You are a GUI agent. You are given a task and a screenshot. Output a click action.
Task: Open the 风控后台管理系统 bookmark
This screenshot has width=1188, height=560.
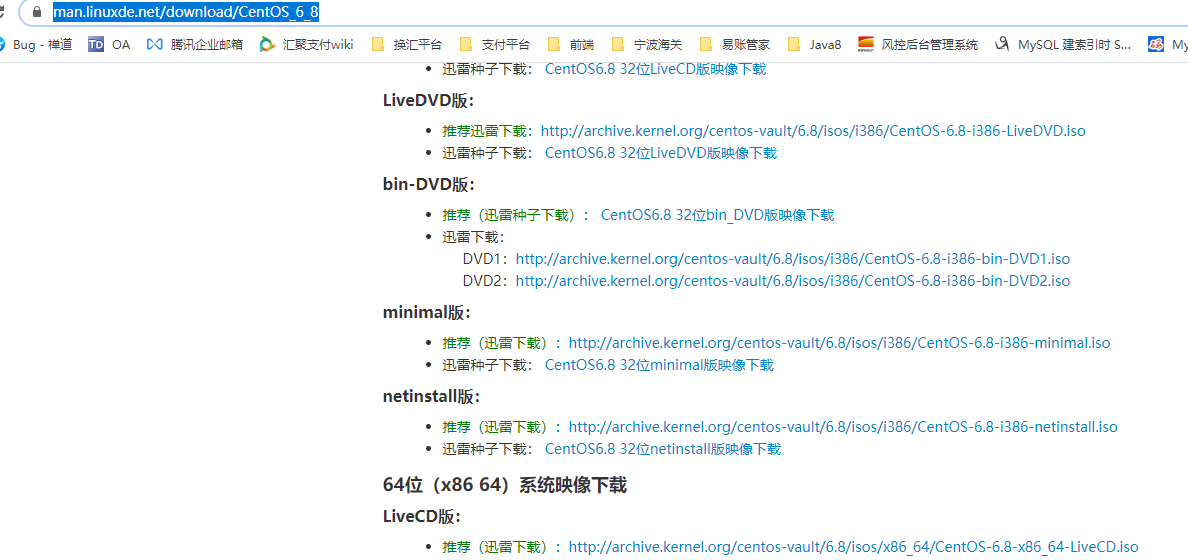[x=918, y=45]
